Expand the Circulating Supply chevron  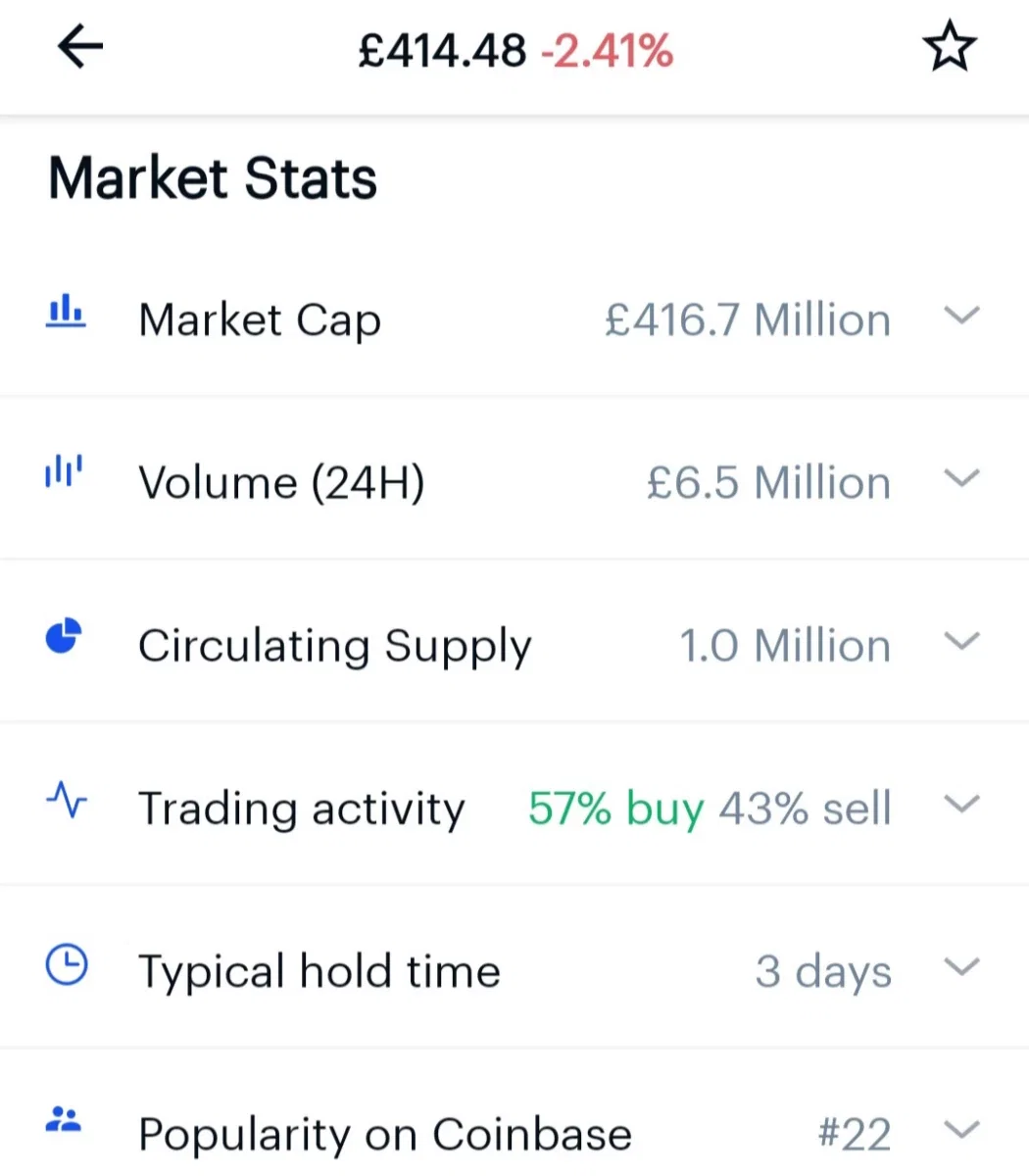[x=961, y=641]
